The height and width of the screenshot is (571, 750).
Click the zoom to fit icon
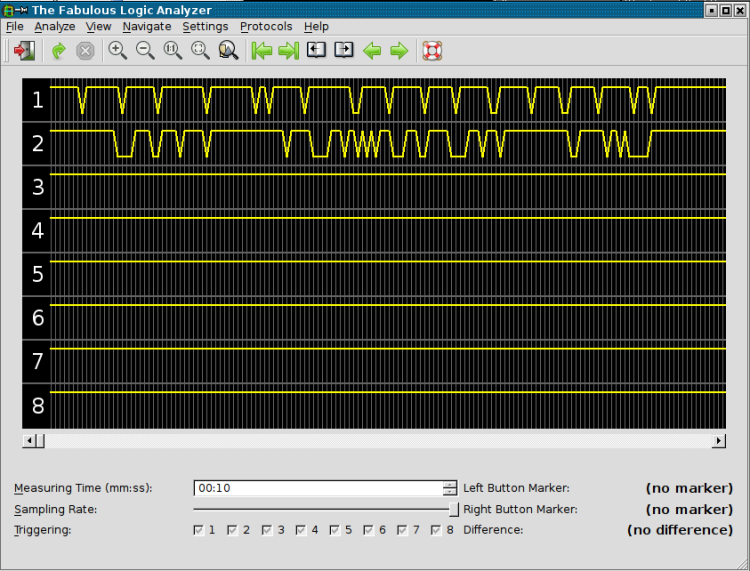(200, 51)
